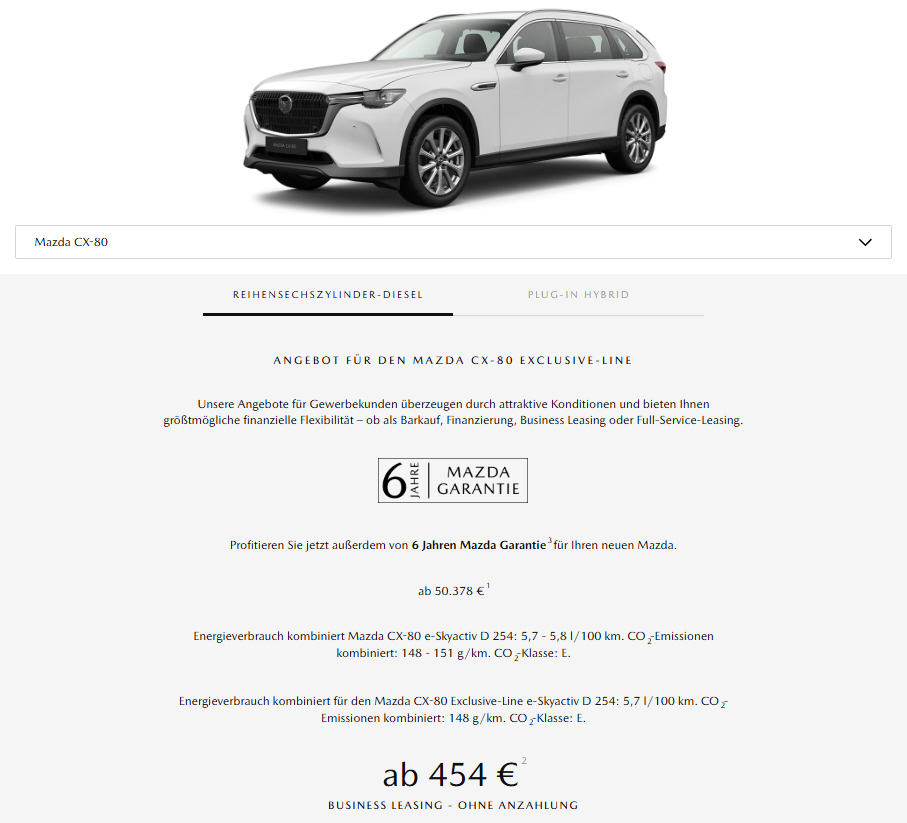Image resolution: width=907 pixels, height=823 pixels.
Task: Click the Energieverbrauch Exclusive-Line consumption paragraph
Action: coord(453,710)
